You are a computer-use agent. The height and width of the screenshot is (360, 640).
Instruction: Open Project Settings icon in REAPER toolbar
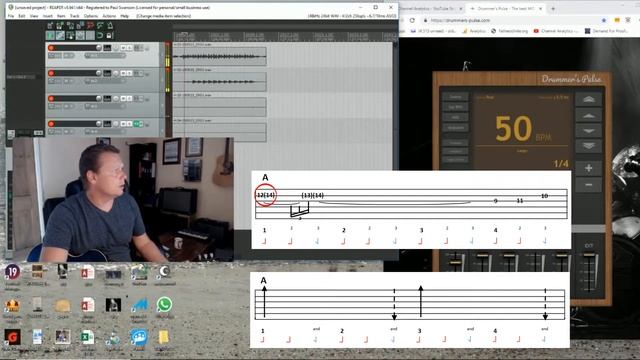(x=80, y=26)
